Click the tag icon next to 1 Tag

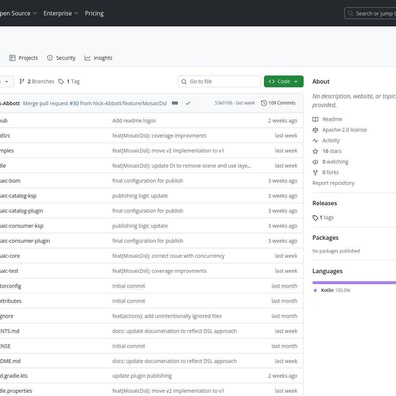click(x=61, y=81)
